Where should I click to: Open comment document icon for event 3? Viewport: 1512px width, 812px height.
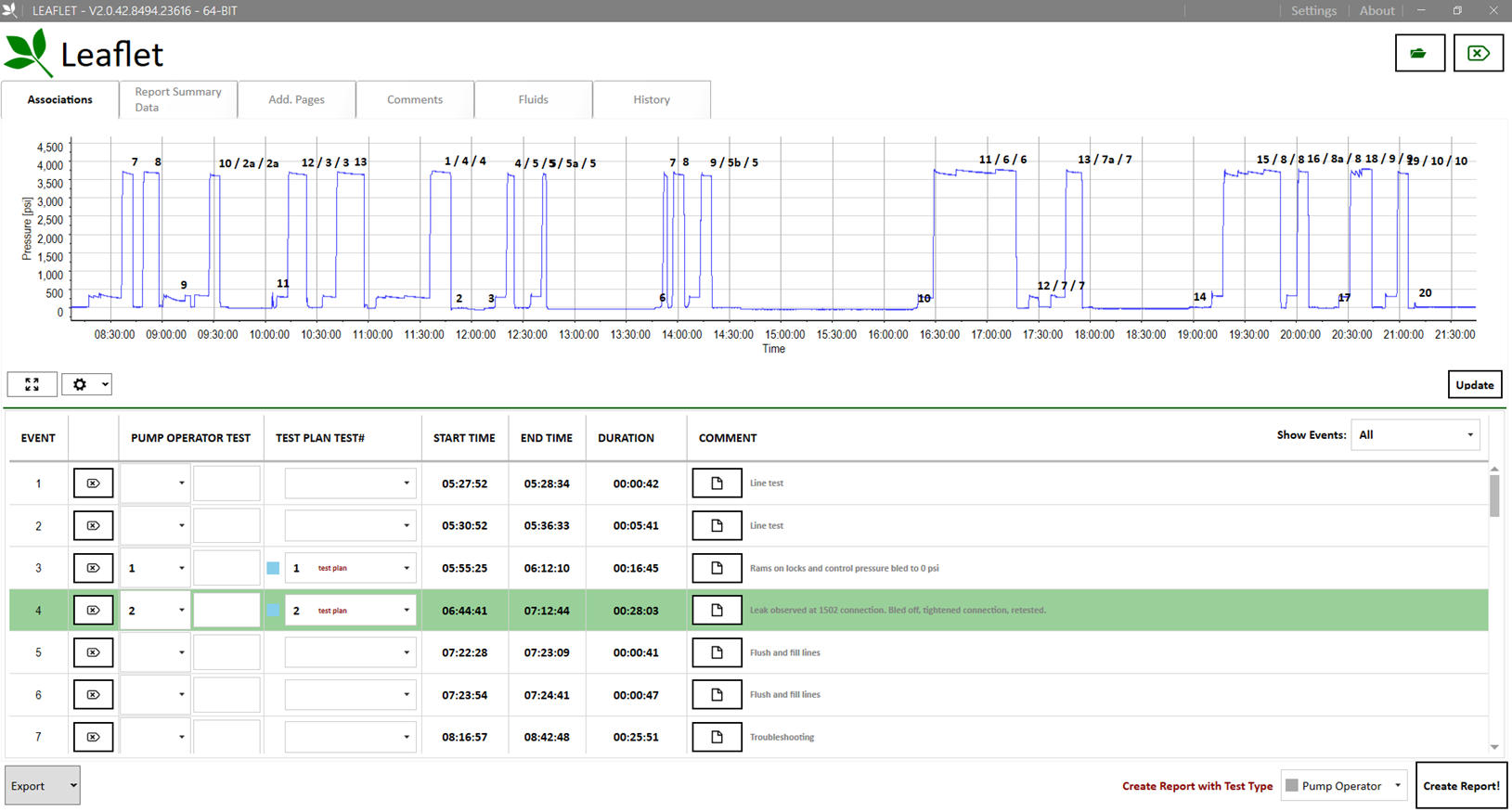click(717, 568)
